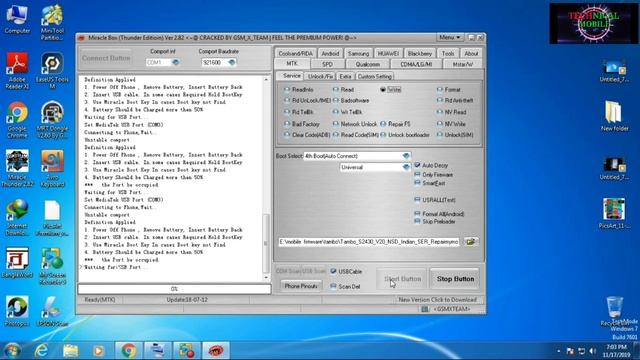Click the 0% progress bar
Image resolution: width=640 pixels, height=360 pixels.
click(x=174, y=289)
